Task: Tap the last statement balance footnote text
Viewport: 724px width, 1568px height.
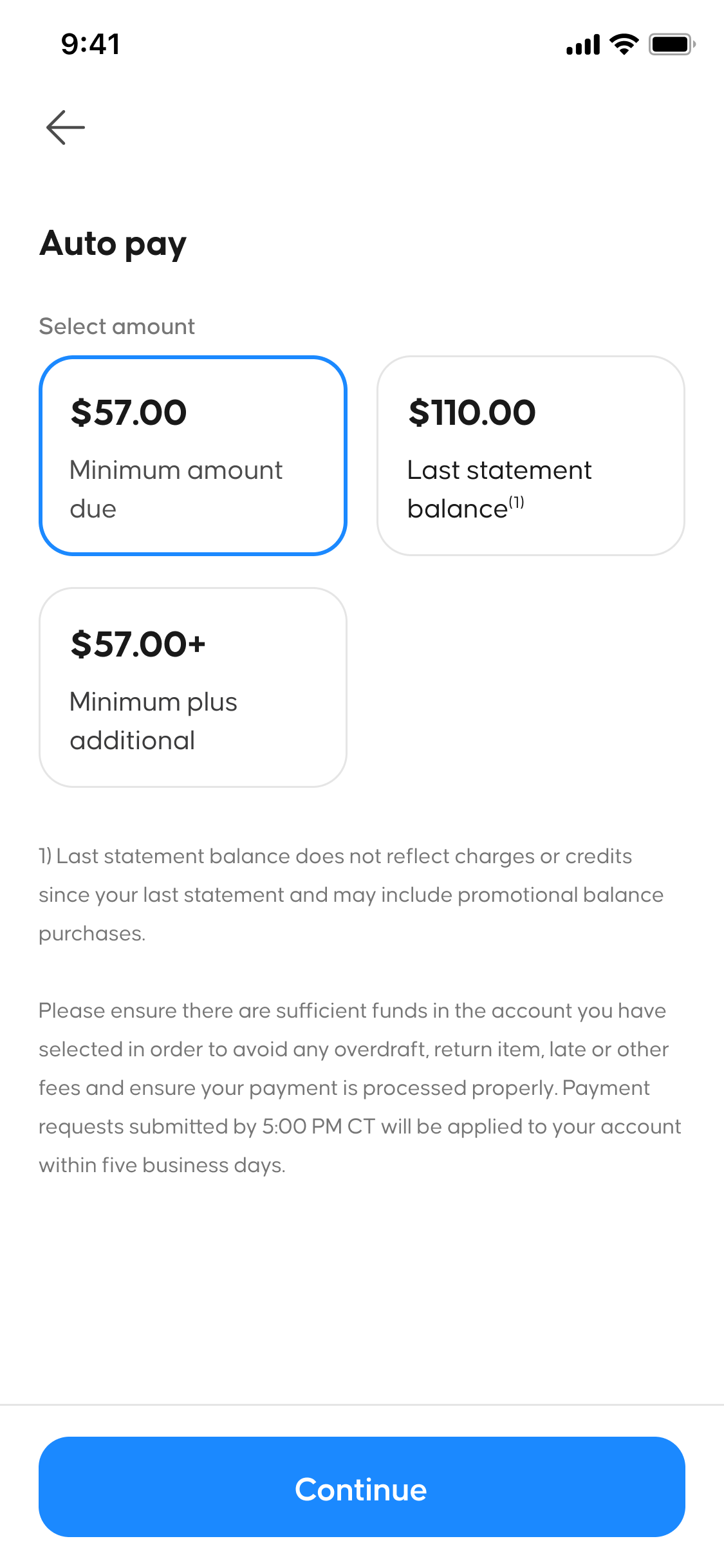Action: [x=351, y=894]
